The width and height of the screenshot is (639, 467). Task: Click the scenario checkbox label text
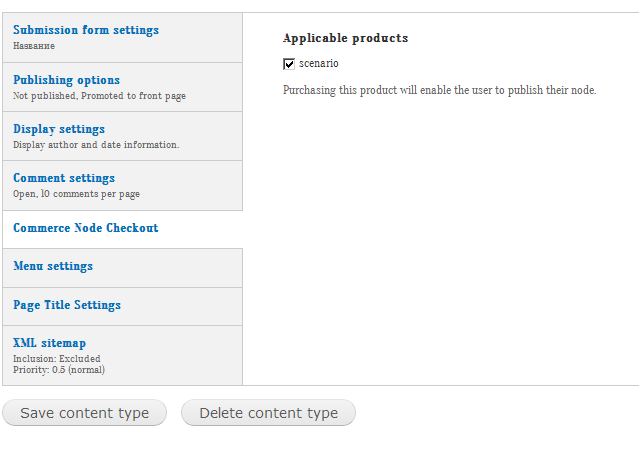pos(319,63)
